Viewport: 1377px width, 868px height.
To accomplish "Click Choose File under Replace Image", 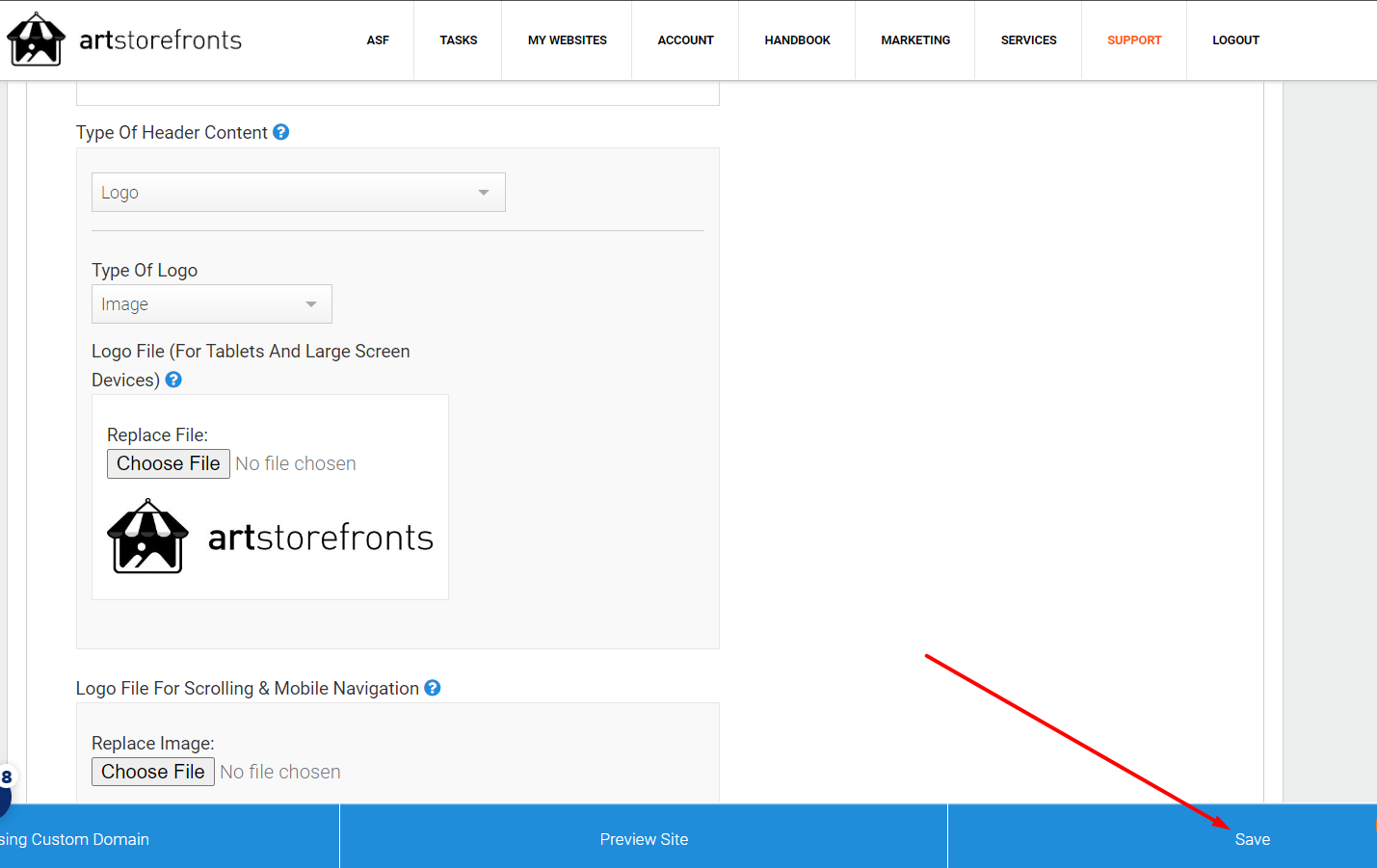I will click(x=152, y=771).
